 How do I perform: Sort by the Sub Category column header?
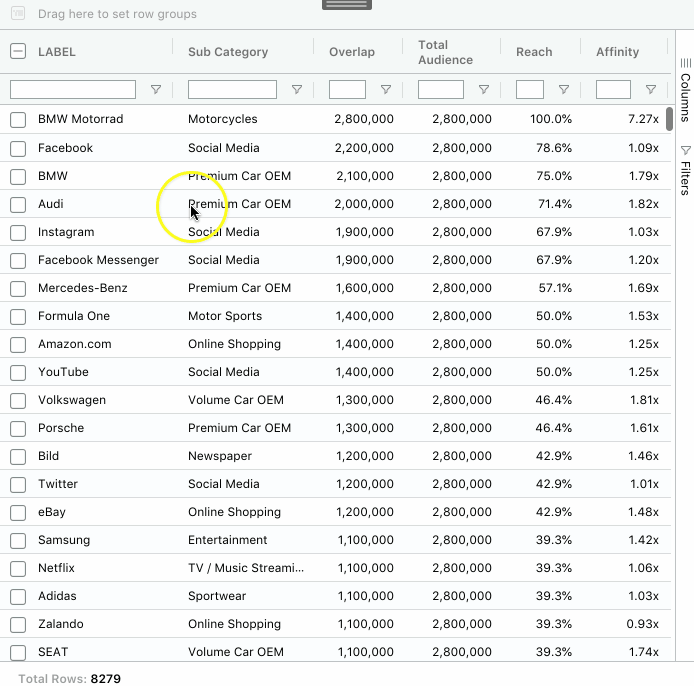tap(228, 52)
